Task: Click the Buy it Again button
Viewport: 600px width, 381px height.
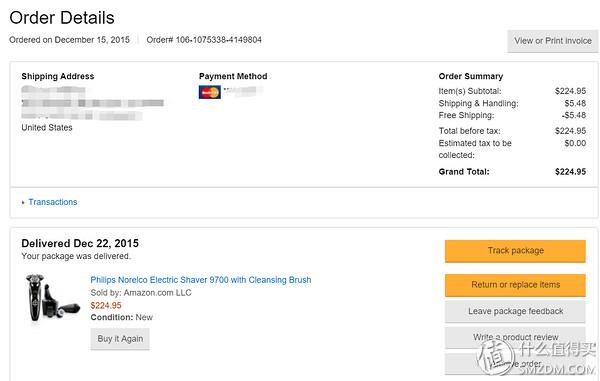Action: click(120, 339)
